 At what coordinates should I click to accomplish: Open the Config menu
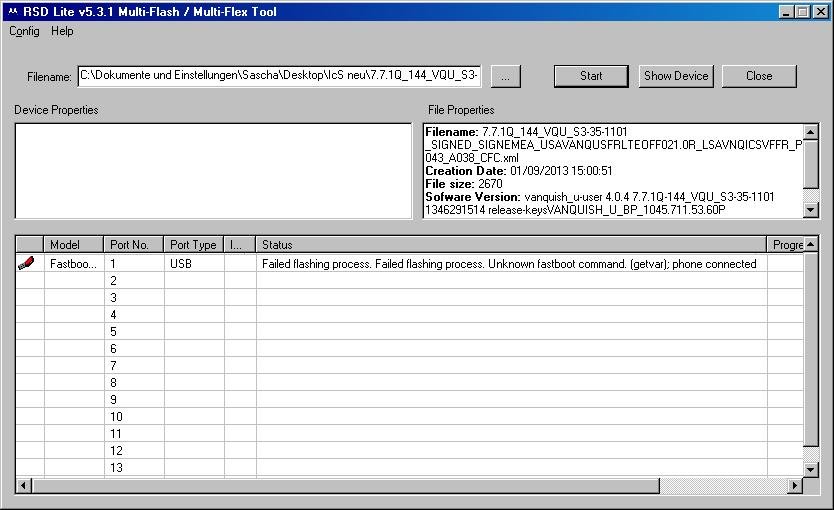click(24, 31)
